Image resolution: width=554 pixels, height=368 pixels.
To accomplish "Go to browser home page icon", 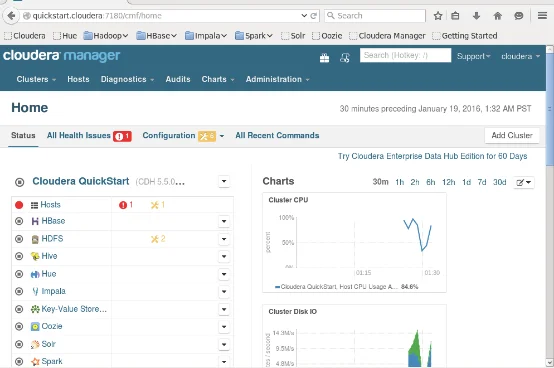I will 497,16.
